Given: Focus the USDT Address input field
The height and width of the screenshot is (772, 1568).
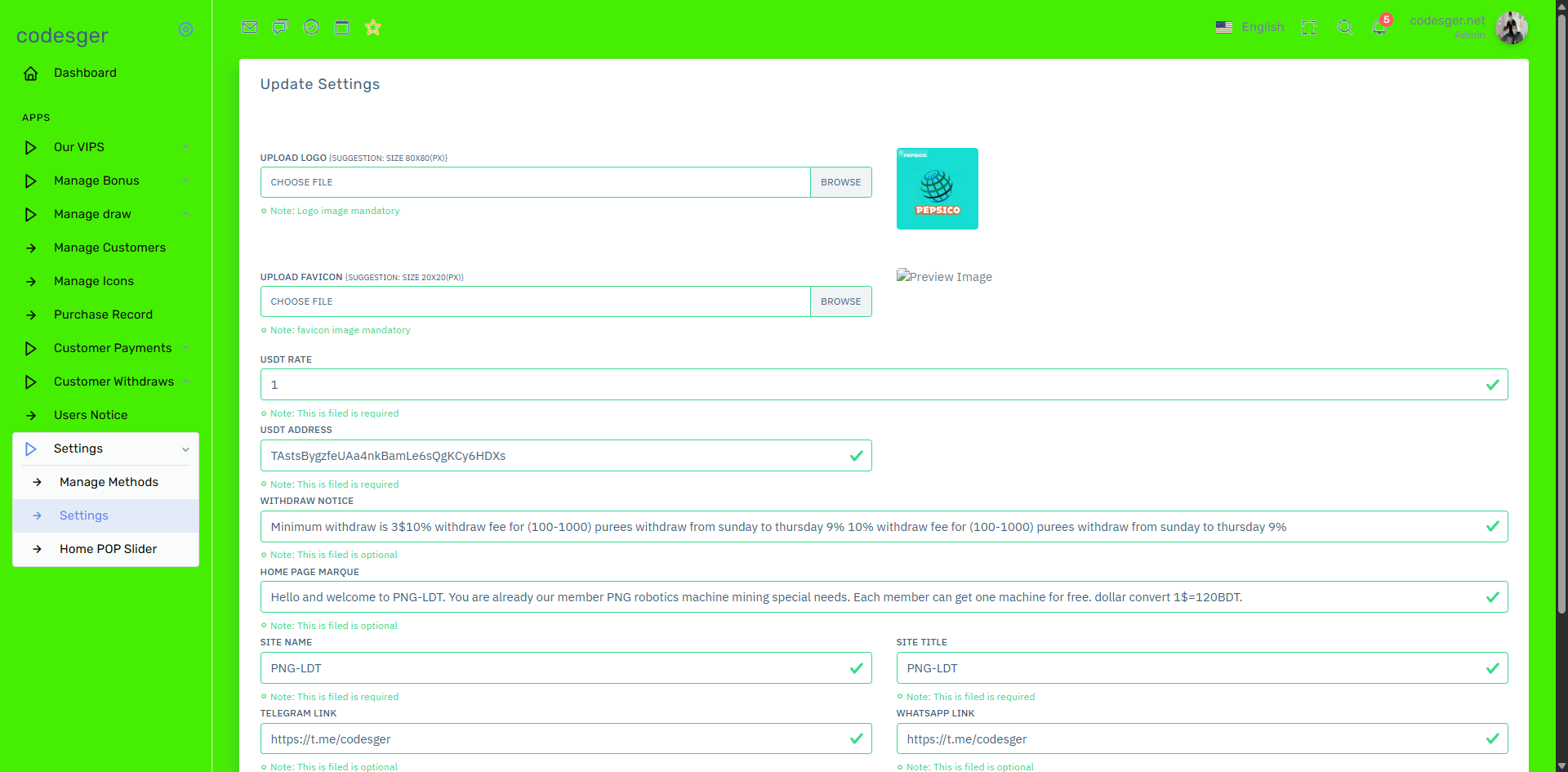Looking at the screenshot, I should (566, 456).
